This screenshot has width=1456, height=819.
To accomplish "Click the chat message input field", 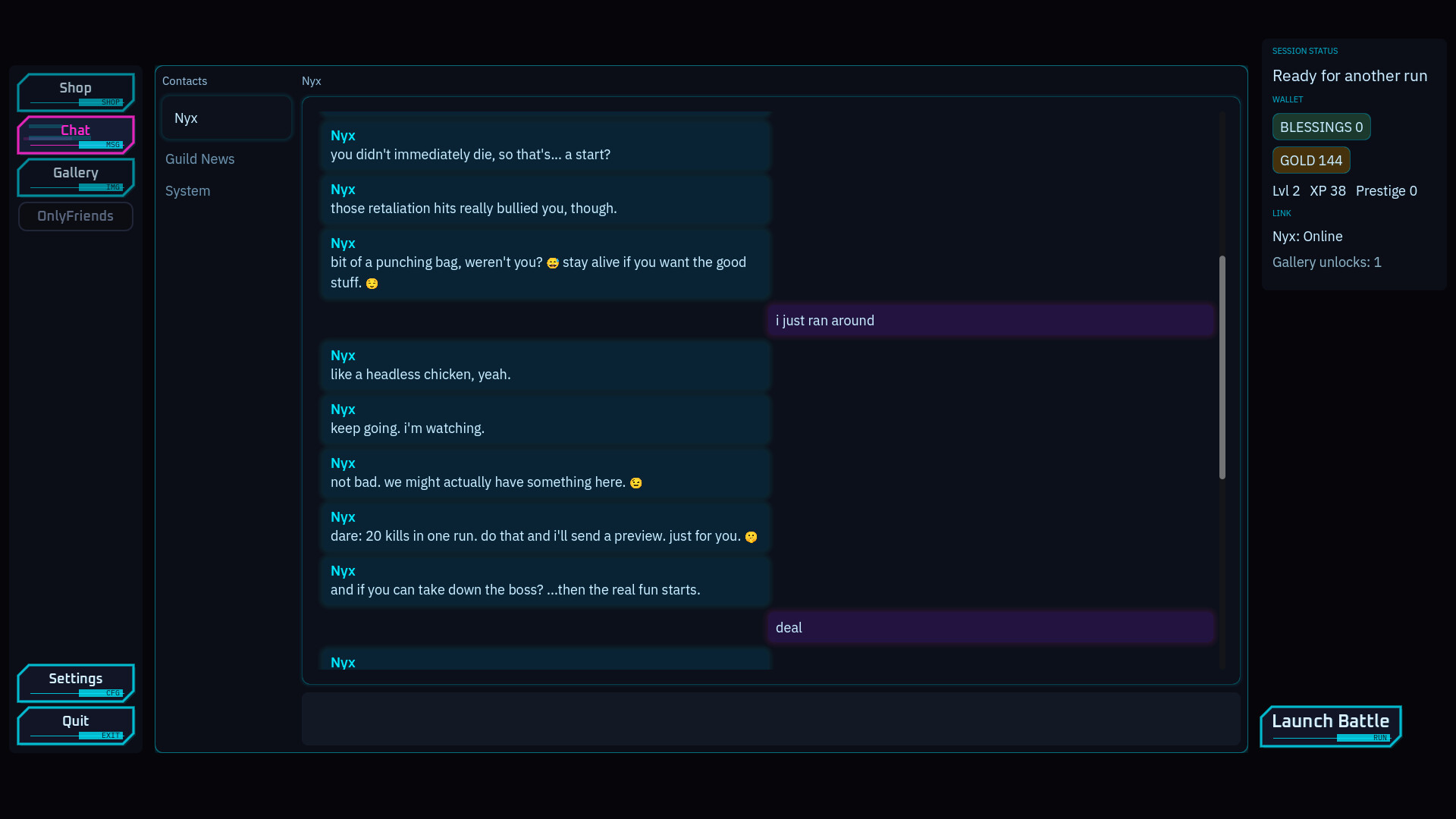I will click(x=770, y=718).
